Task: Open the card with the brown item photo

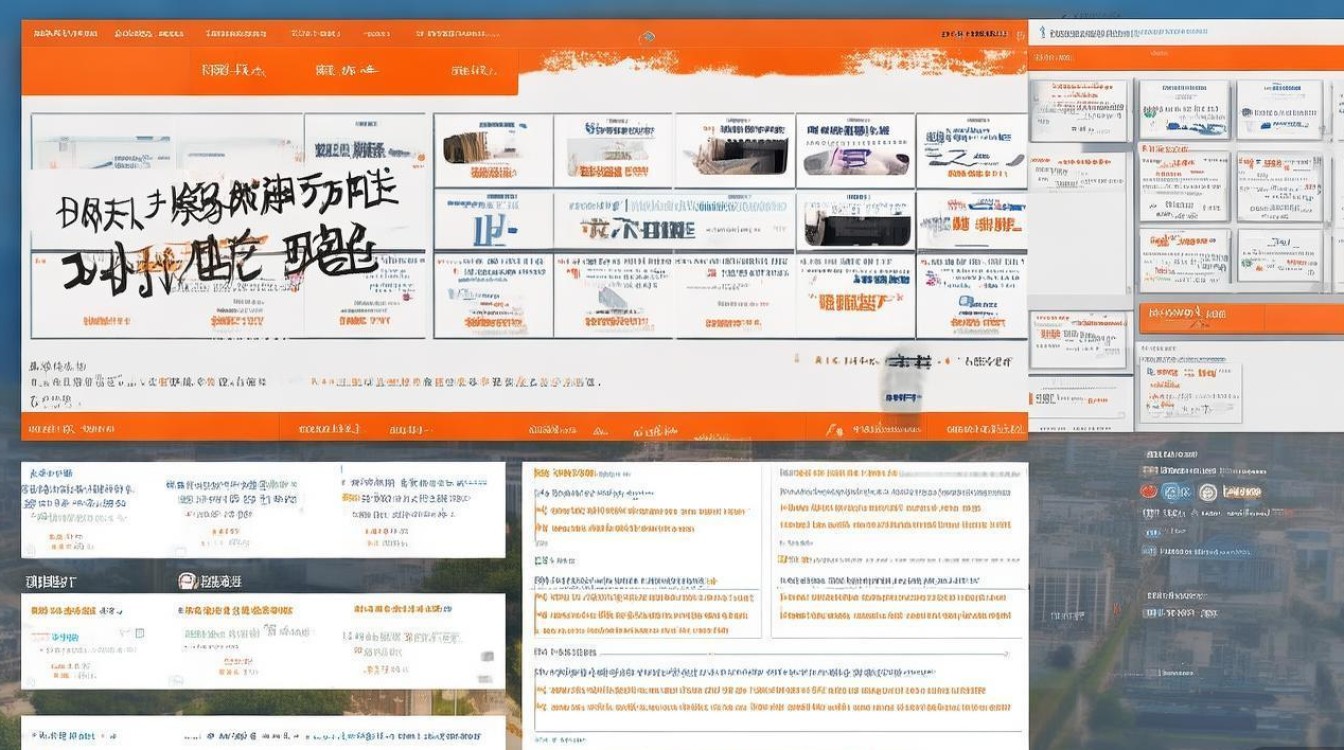Action: (493, 151)
